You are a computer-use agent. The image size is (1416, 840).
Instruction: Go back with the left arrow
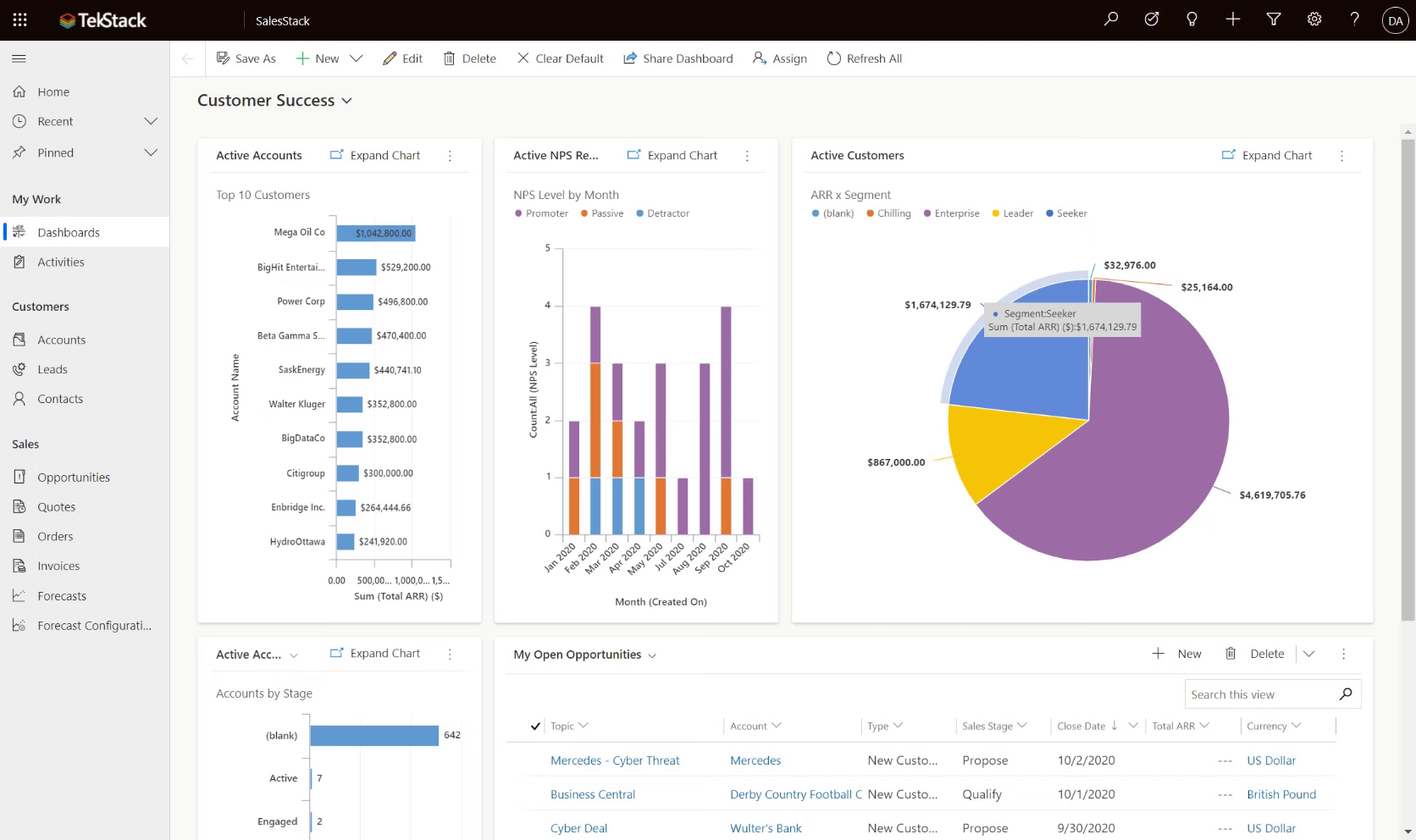(187, 58)
